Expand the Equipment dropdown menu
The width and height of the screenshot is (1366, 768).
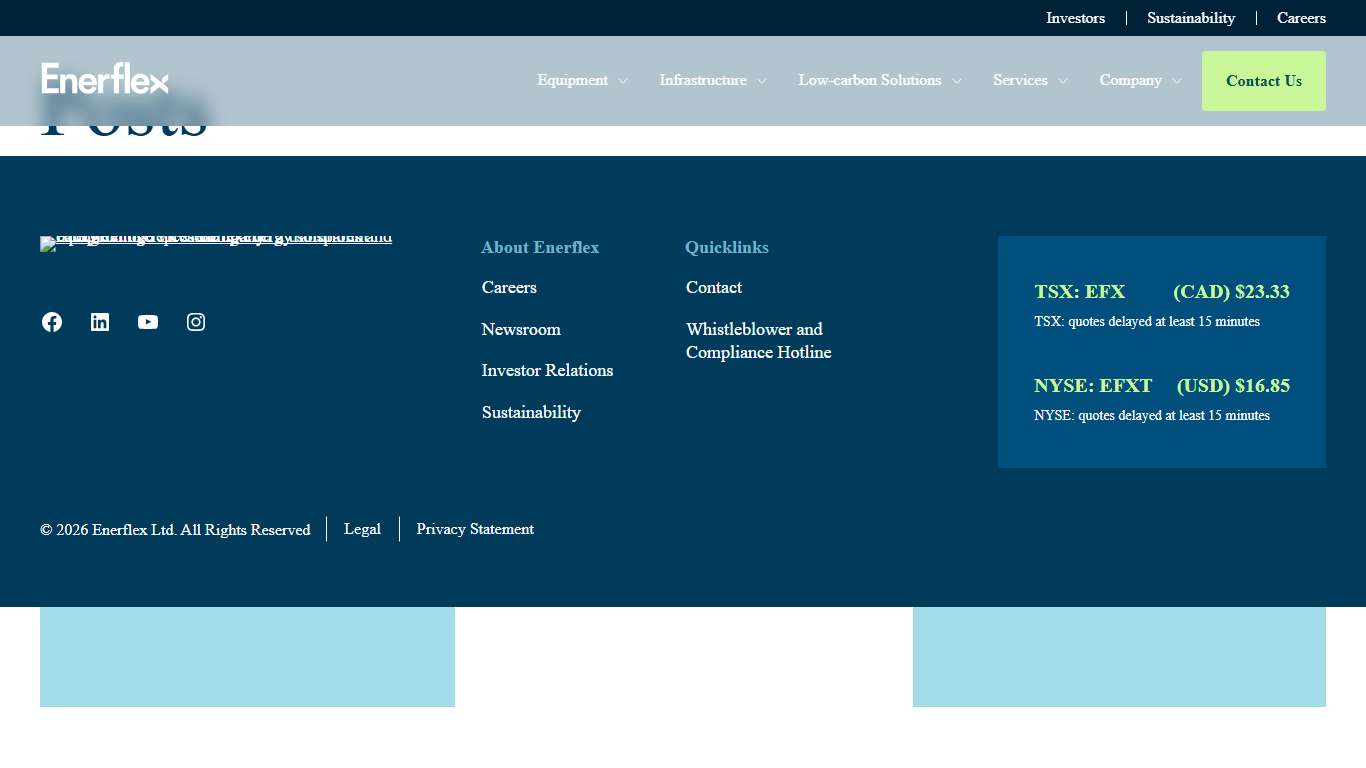click(x=582, y=81)
